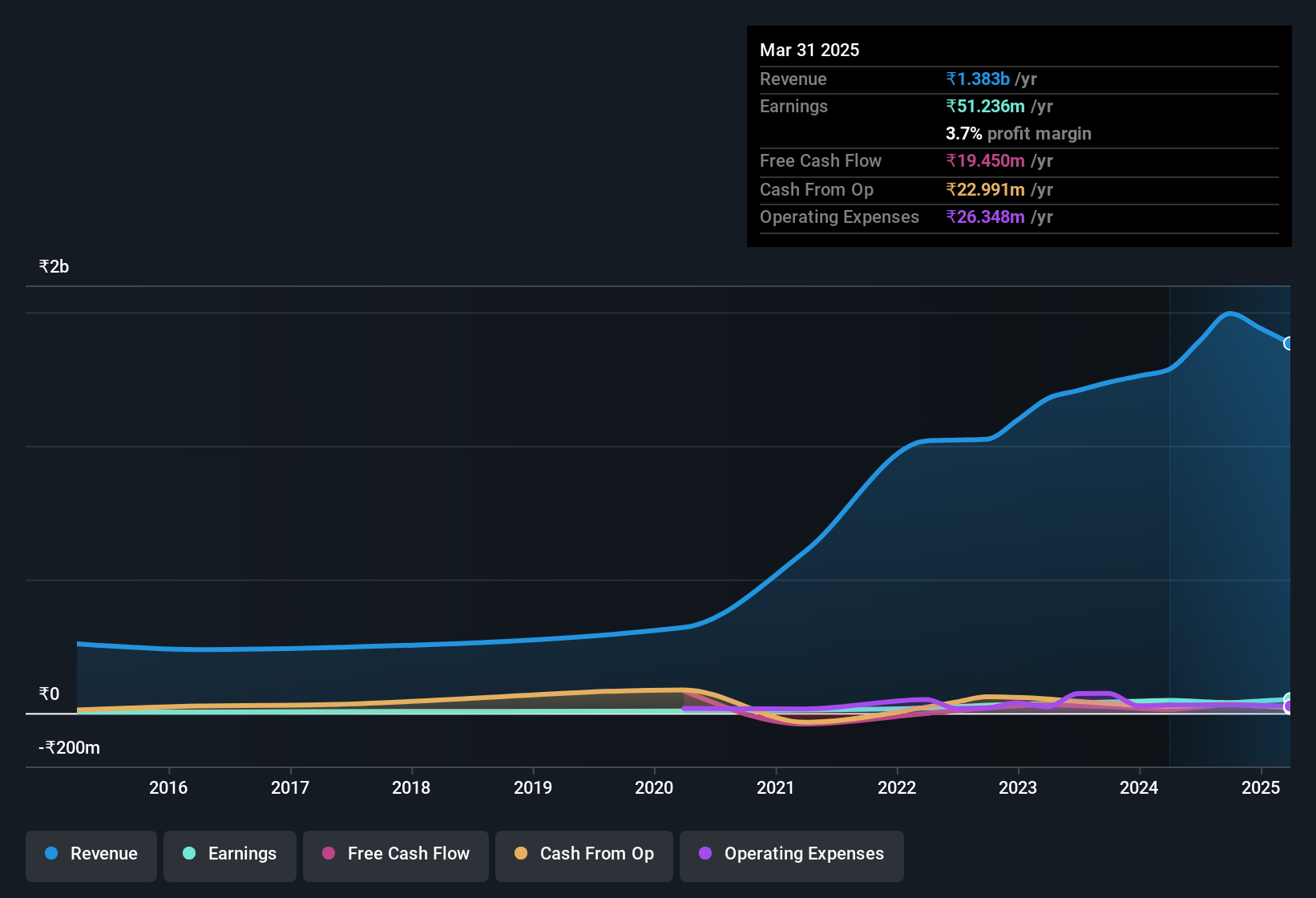
Task: Select the revenue data point marker at 2025
Action: click(x=1289, y=345)
